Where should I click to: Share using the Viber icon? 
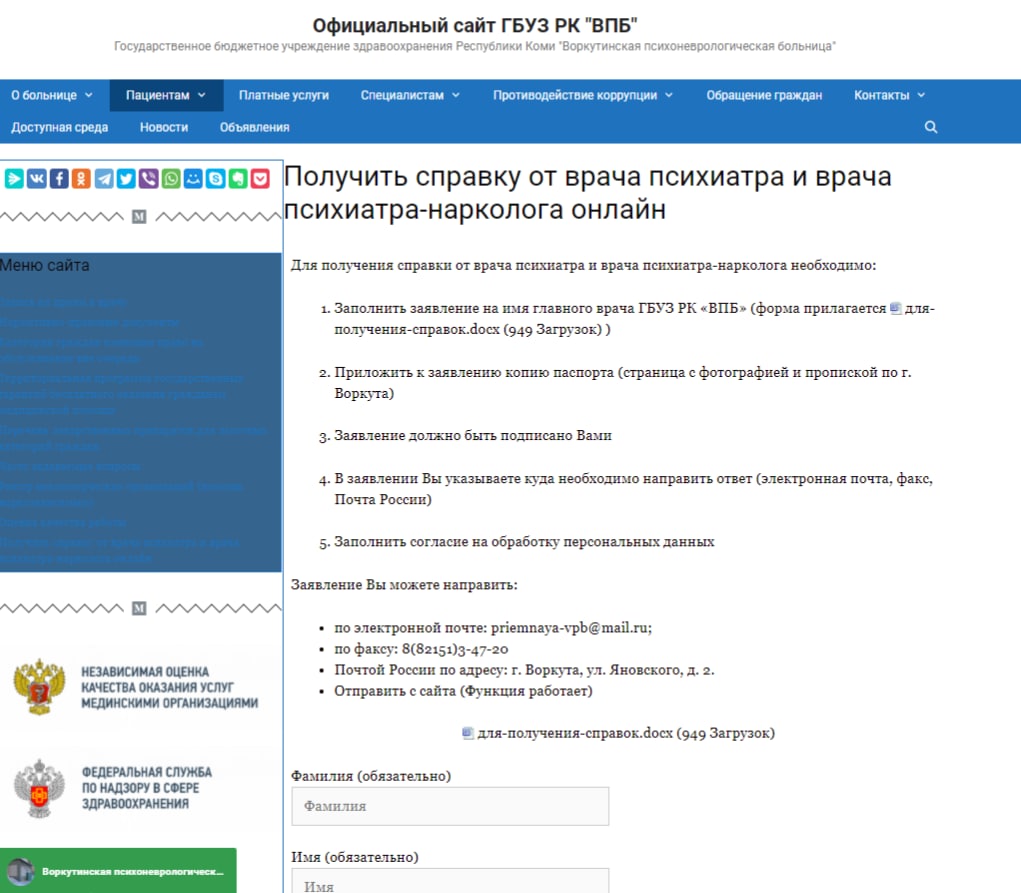tap(149, 179)
